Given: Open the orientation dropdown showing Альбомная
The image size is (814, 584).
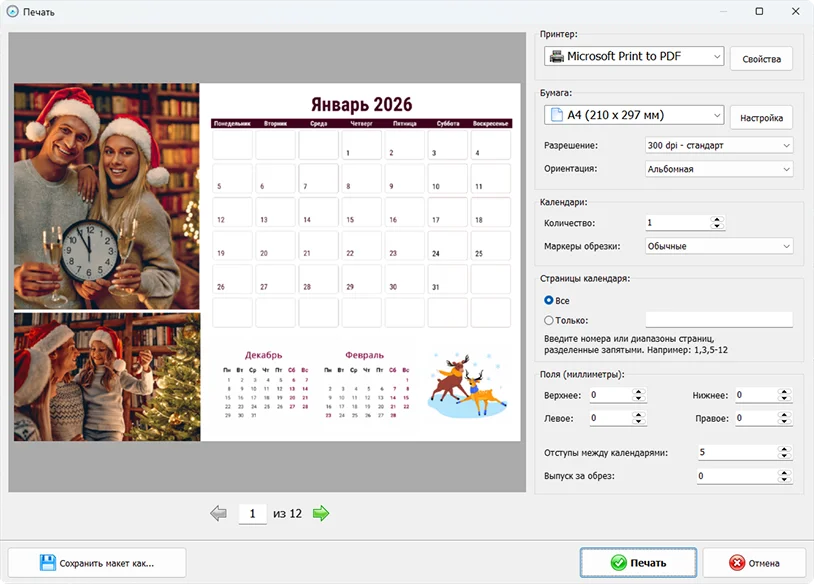Looking at the screenshot, I should pos(719,169).
